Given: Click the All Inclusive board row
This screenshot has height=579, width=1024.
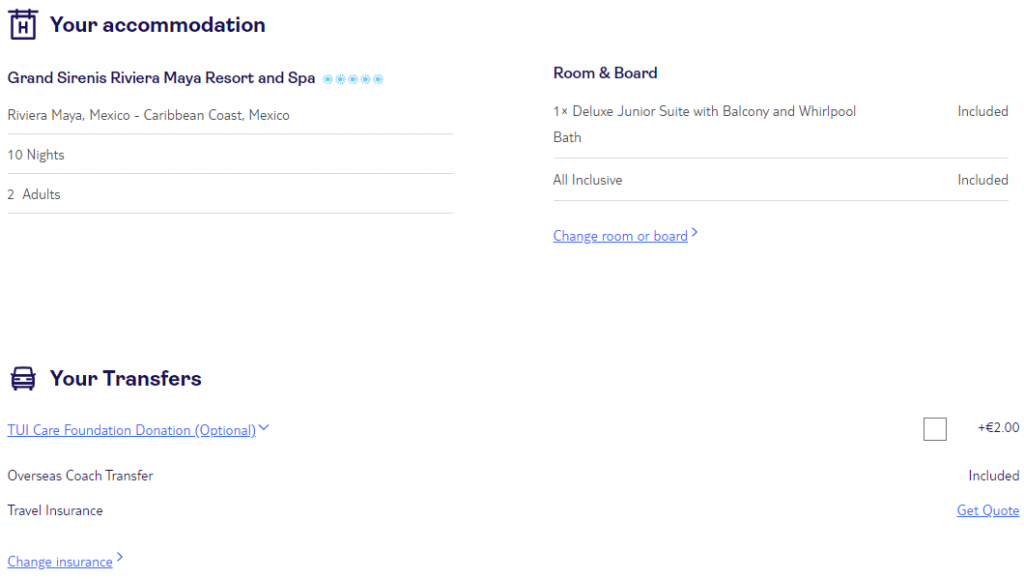Looking at the screenshot, I should pos(780,180).
